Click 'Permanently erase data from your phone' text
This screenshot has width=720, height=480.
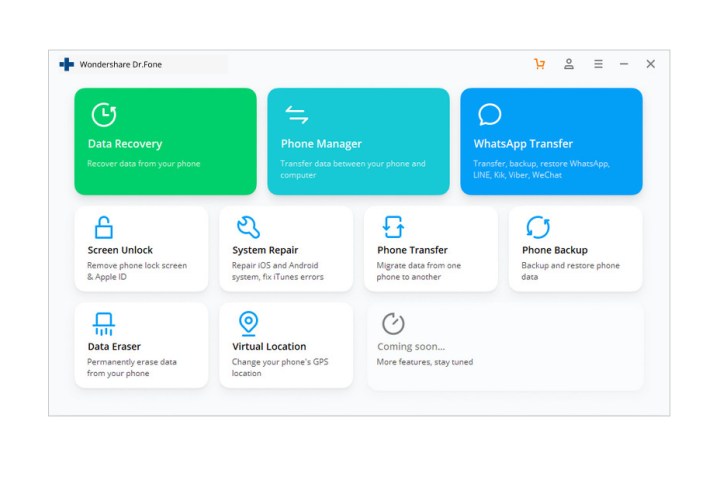(x=132, y=367)
